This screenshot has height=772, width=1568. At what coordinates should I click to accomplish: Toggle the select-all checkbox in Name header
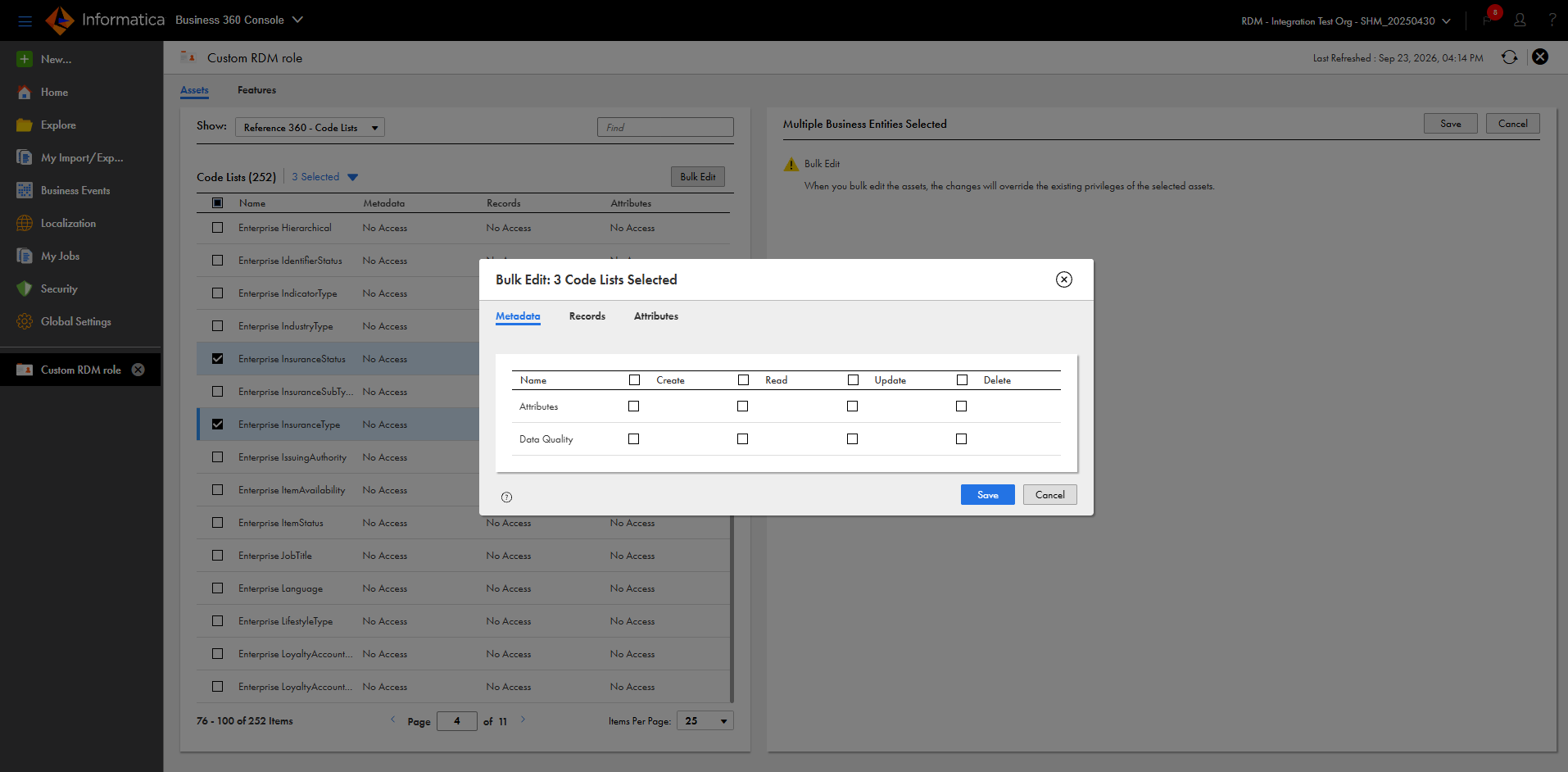point(217,202)
